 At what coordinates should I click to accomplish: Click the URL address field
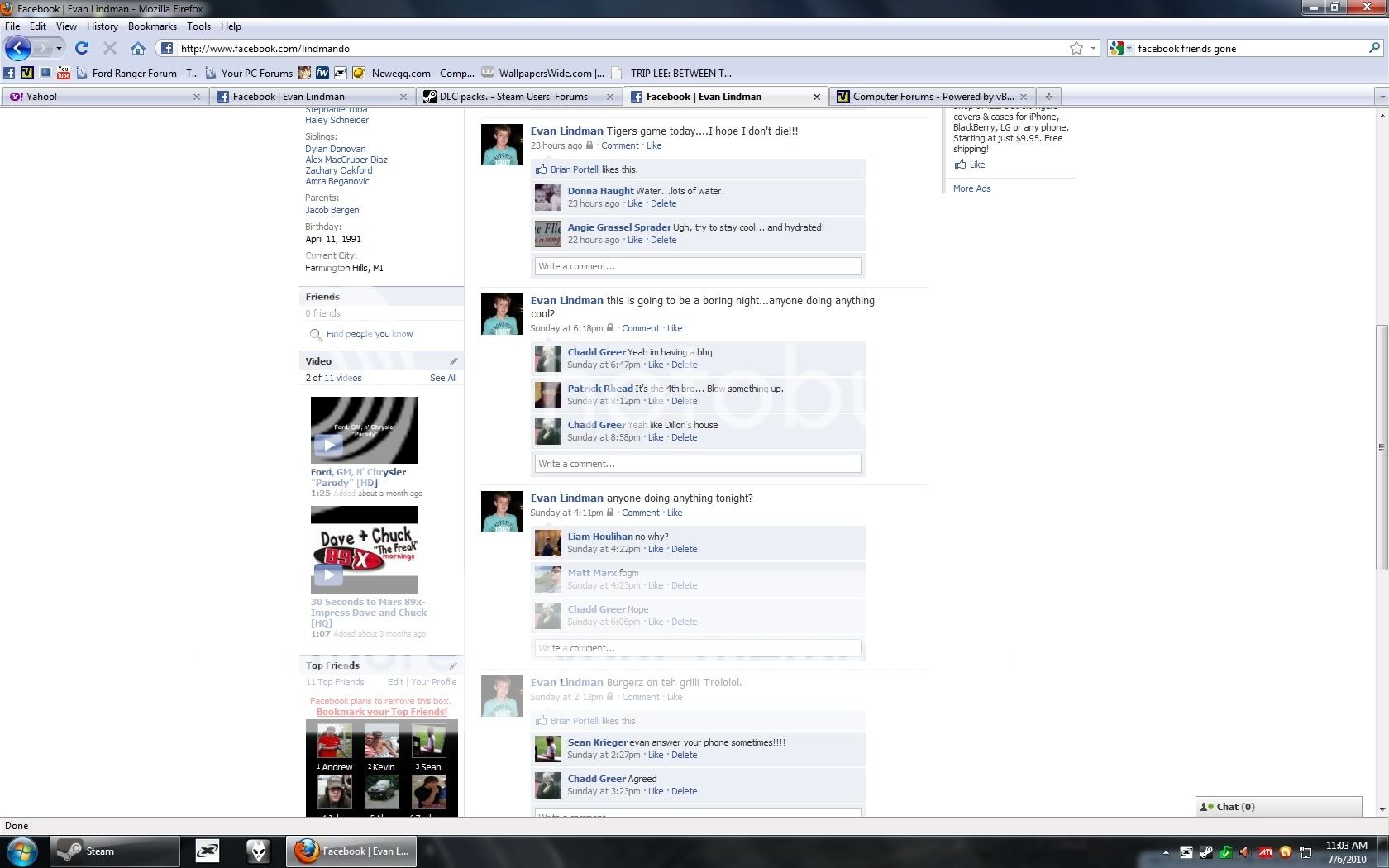pyautogui.click(x=620, y=48)
